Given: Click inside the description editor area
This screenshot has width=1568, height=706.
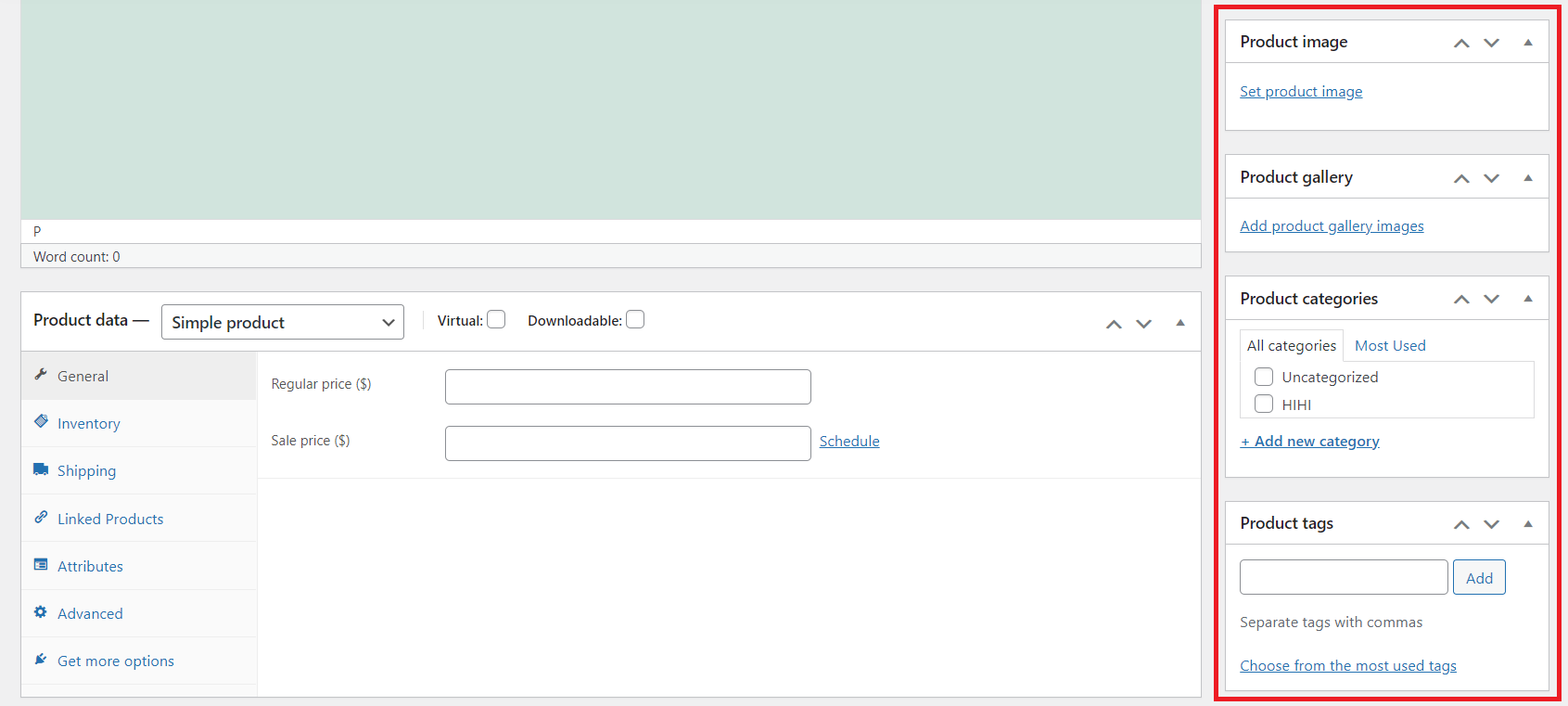Looking at the screenshot, I should tap(611, 109).
